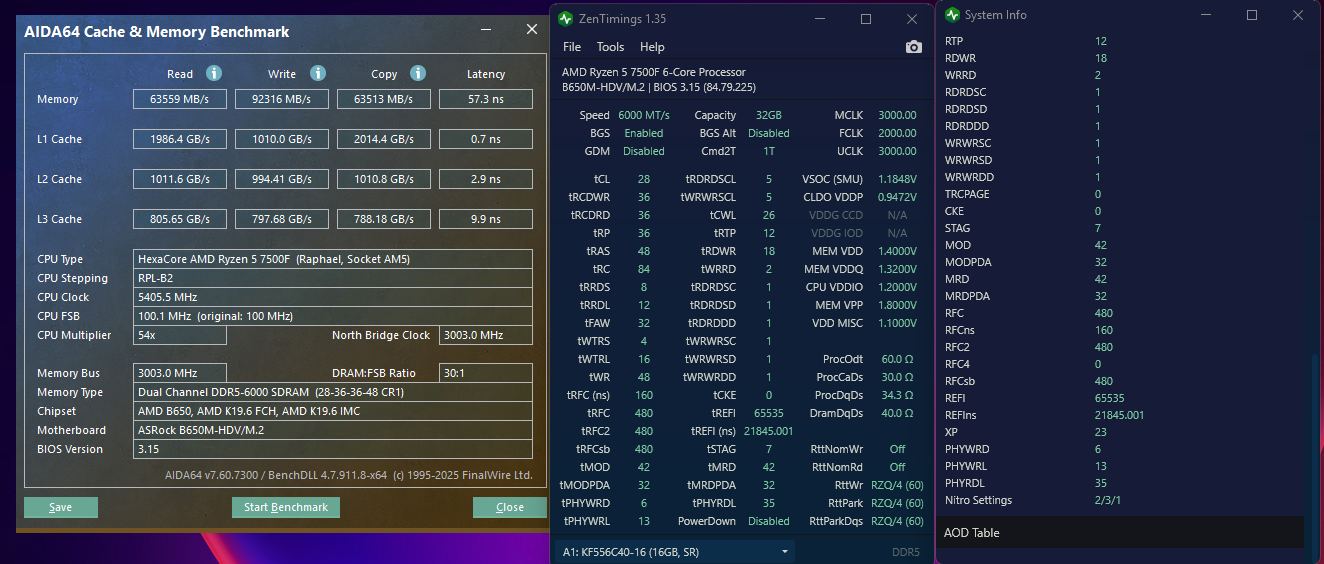This screenshot has width=1324, height=564.
Task: Click the FCLK value 2000.00
Action: 897,133
